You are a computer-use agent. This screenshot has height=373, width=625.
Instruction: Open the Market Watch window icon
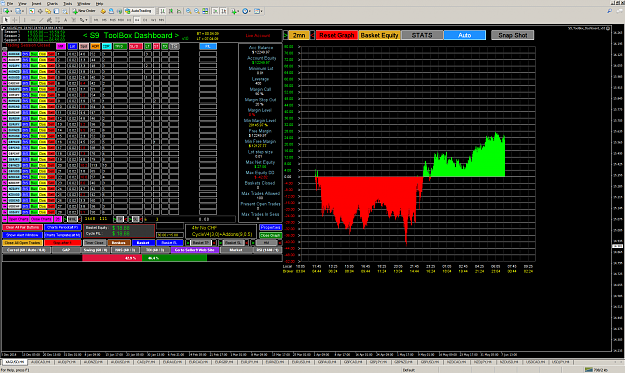pos(31,11)
